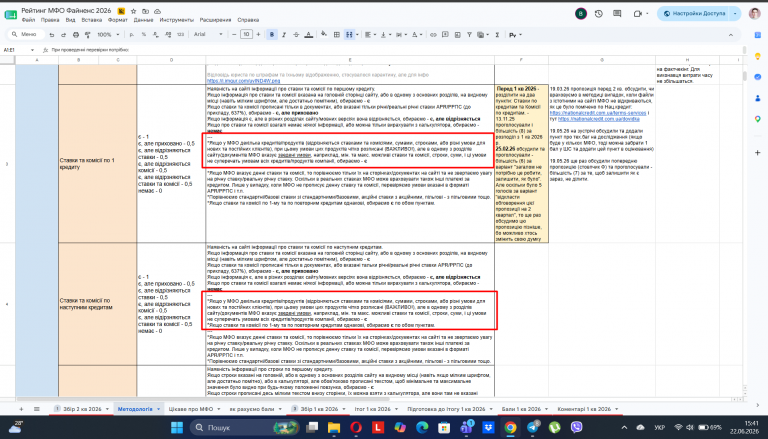Open the Google Maps side panel icon

click(757, 119)
